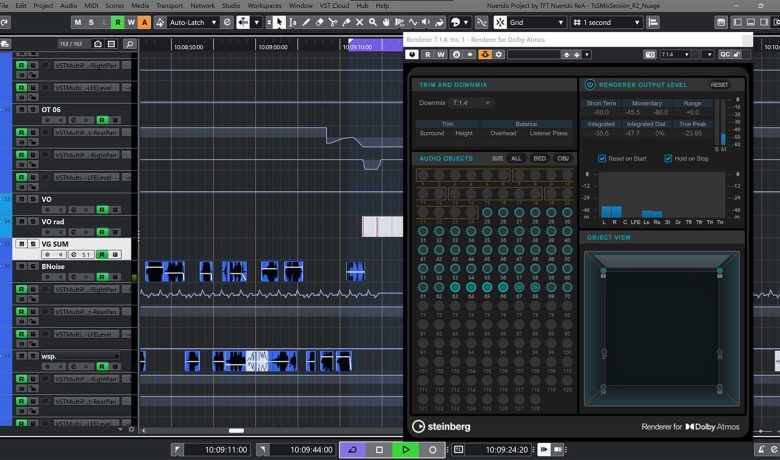Screen dimensions: 780x460
Task: Click the Renderer W write automation button
Action: click(x=441, y=54)
